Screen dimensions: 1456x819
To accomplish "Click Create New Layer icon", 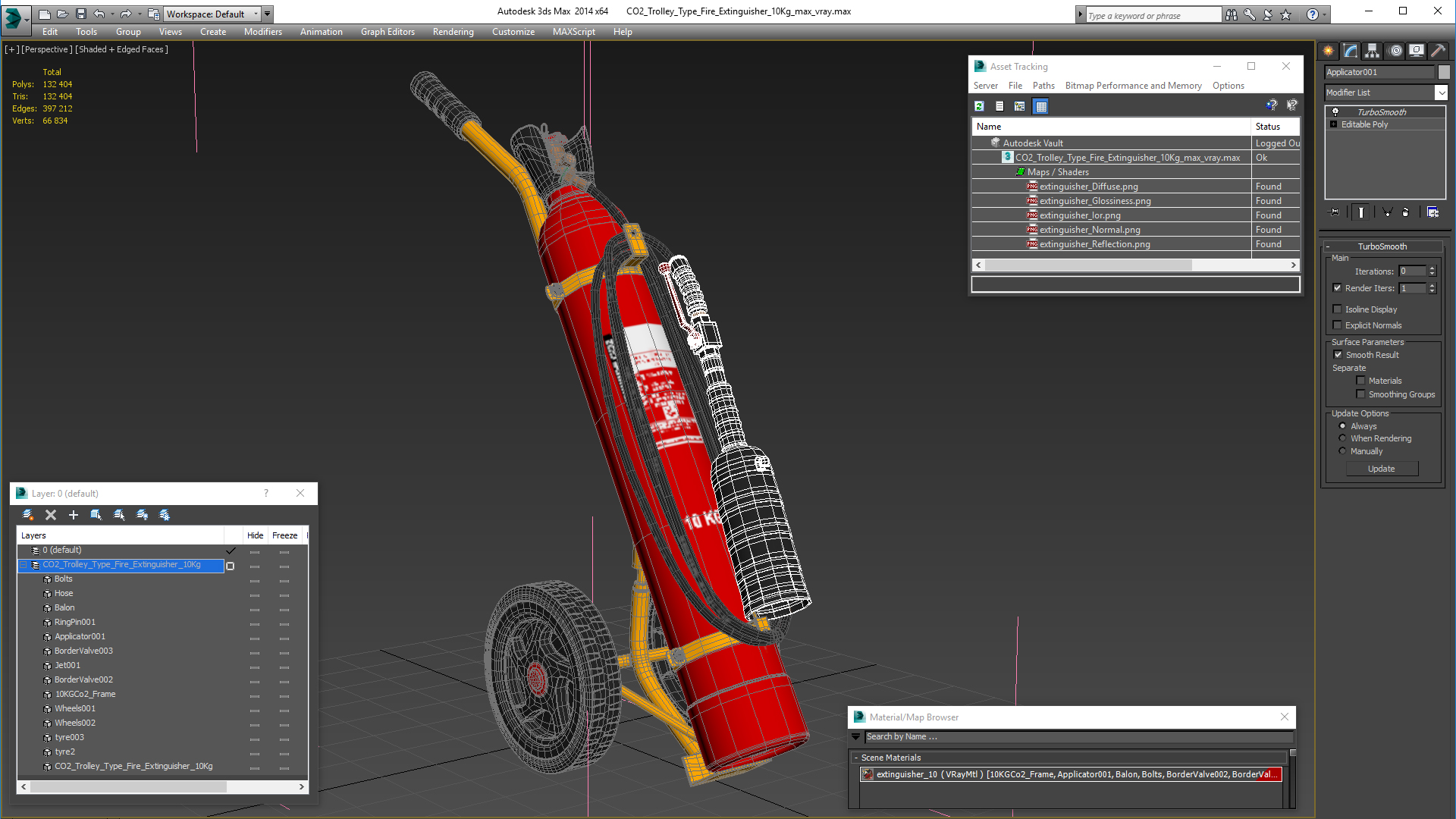I will (28, 515).
